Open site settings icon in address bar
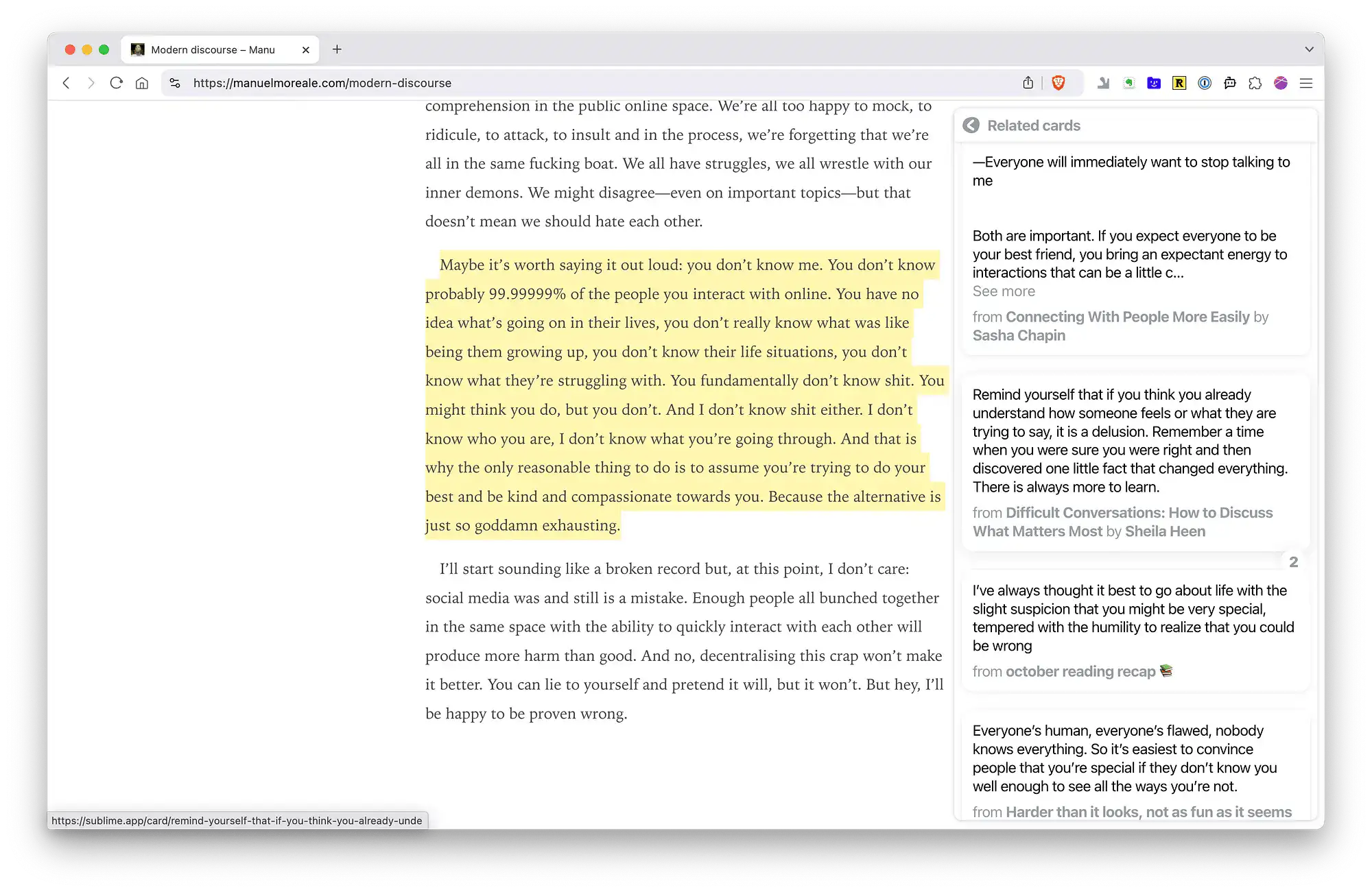The width and height of the screenshot is (1372, 892). click(x=175, y=83)
